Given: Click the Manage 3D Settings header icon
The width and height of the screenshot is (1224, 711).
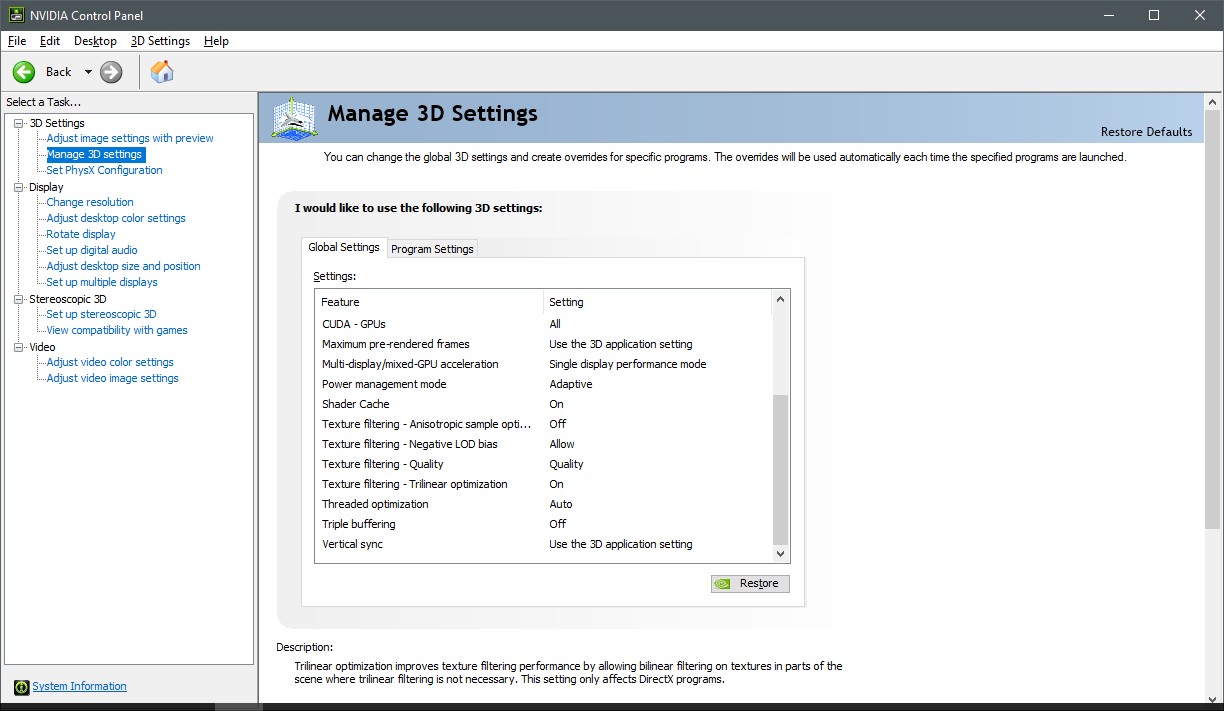Looking at the screenshot, I should coord(294,118).
